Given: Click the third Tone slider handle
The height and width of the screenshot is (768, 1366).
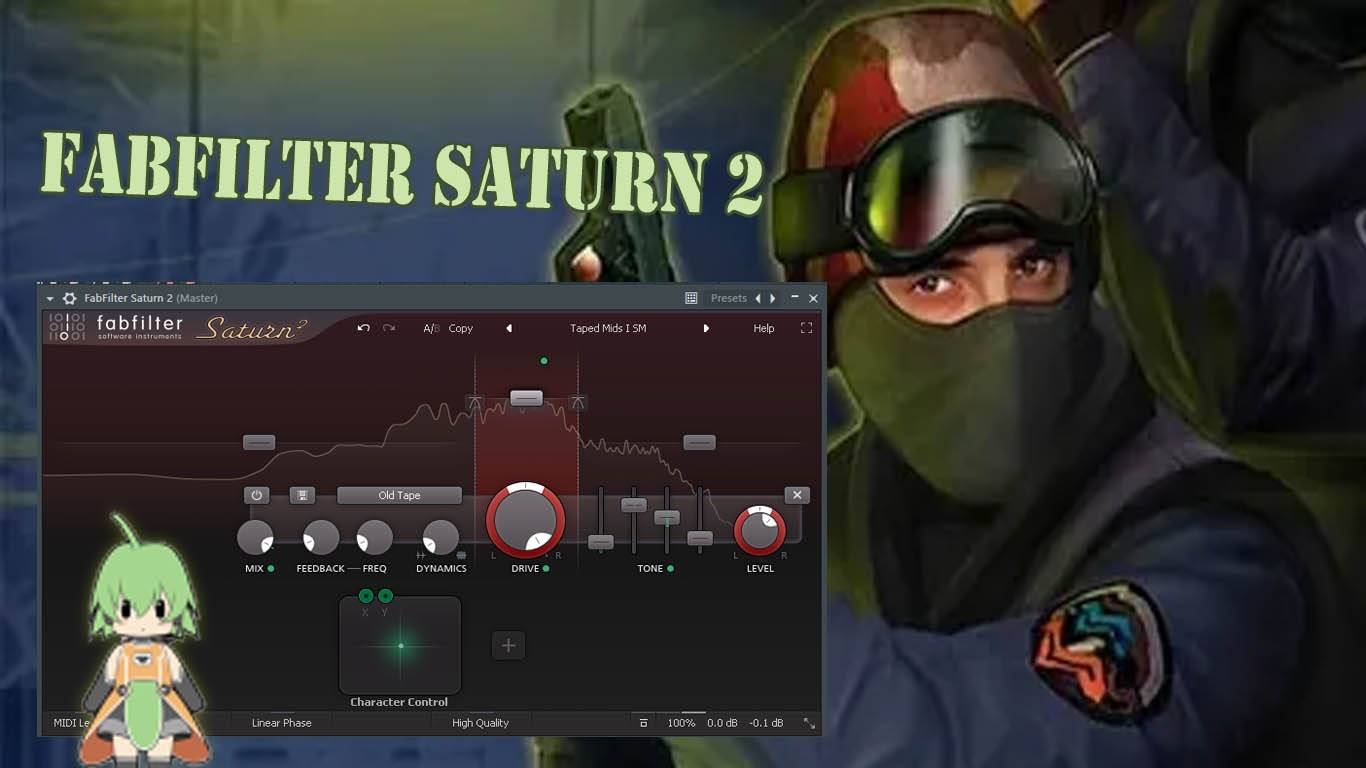Looking at the screenshot, I should point(667,517).
